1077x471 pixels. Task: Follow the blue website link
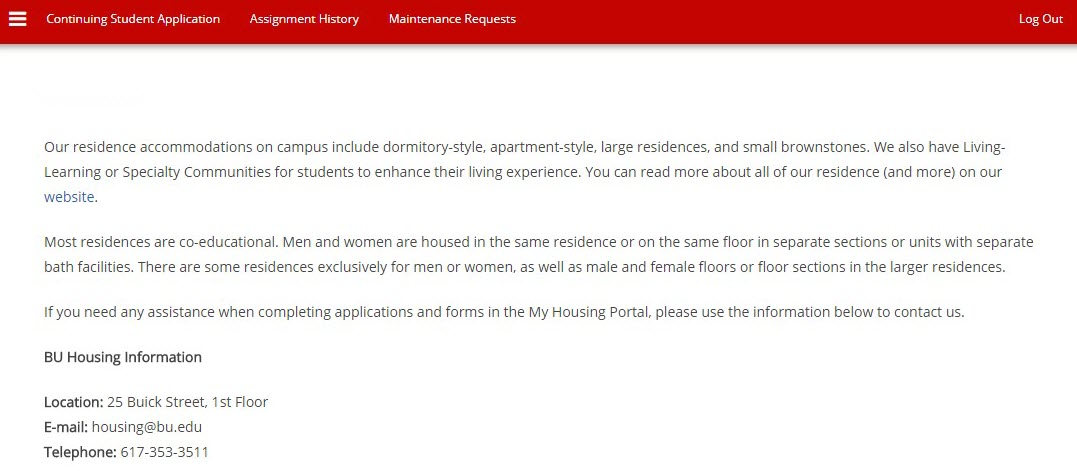click(x=69, y=197)
